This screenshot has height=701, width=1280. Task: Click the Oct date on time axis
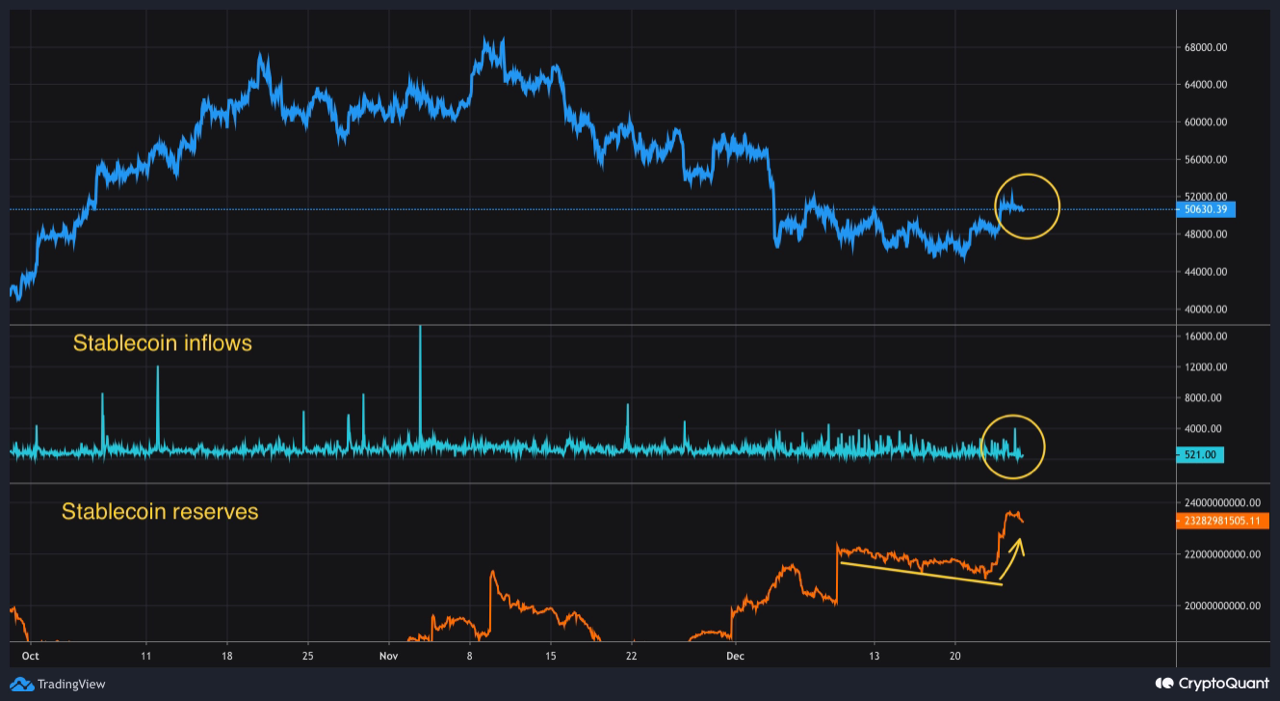(x=30, y=656)
